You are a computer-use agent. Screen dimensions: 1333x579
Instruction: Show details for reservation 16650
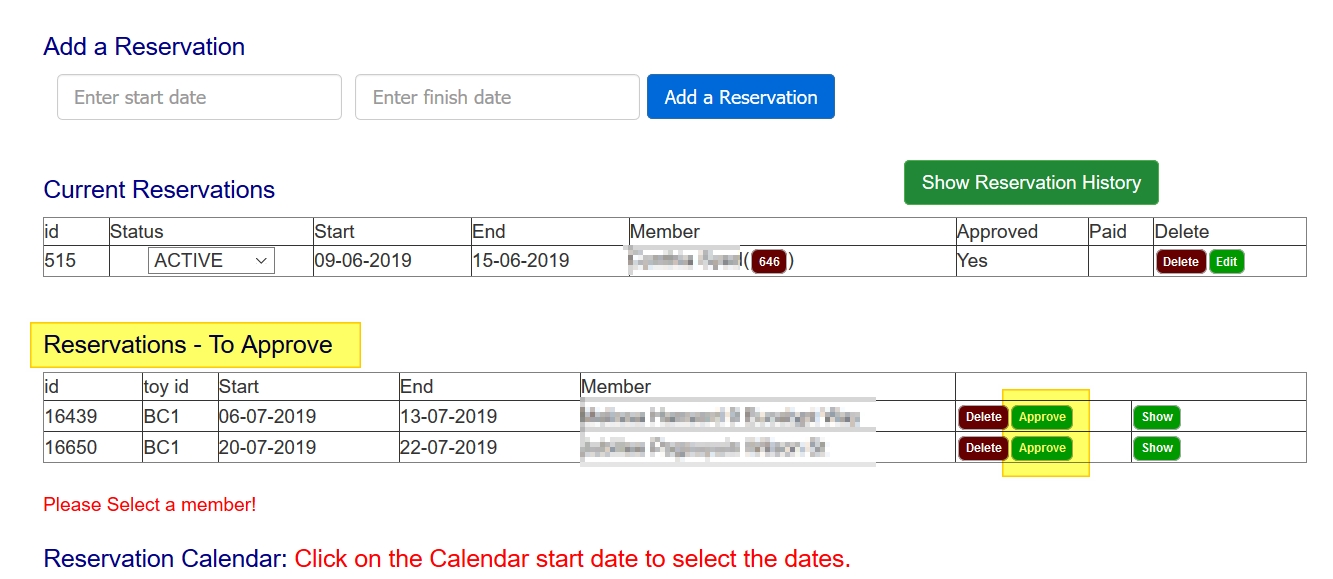point(1157,448)
